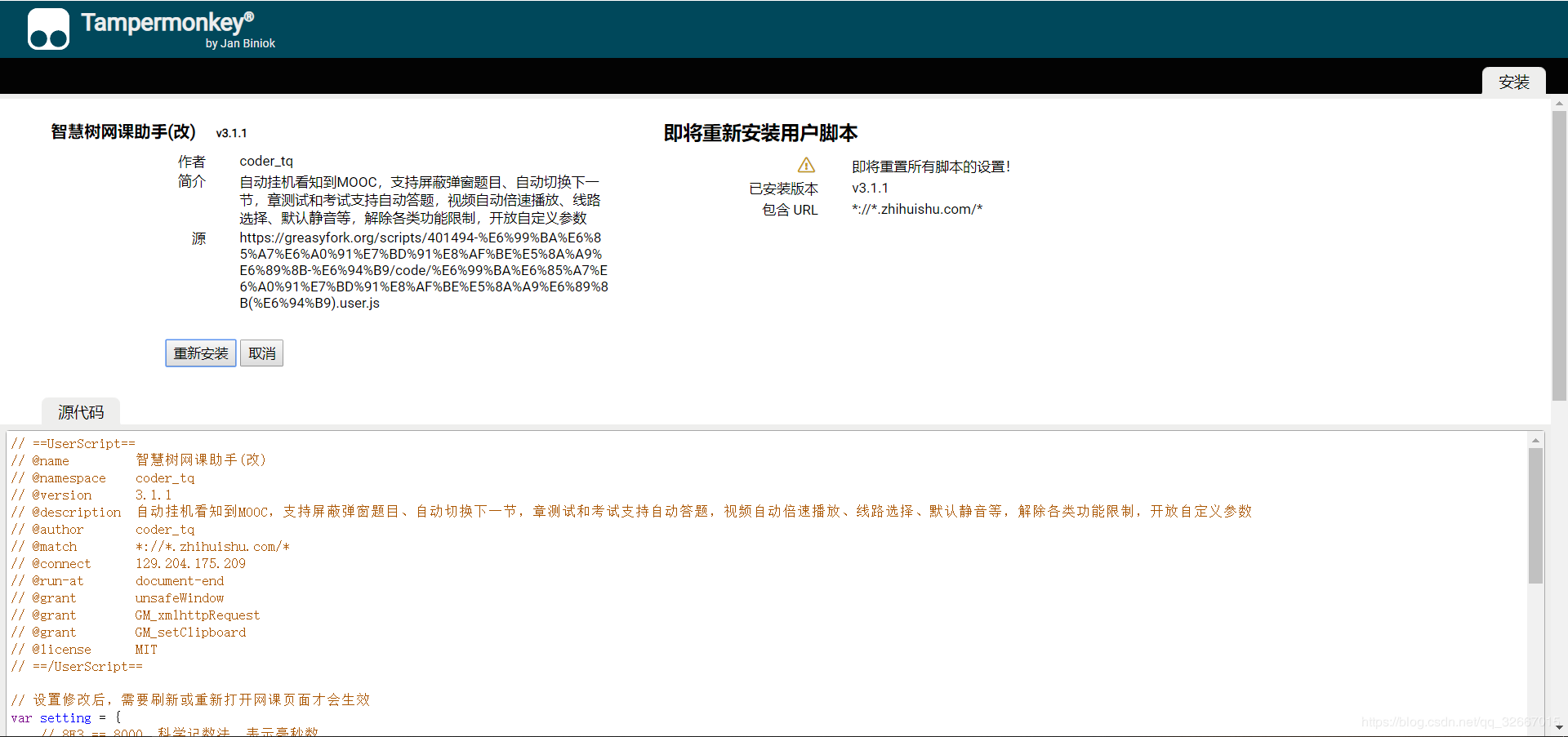Viewport: 1568px width, 737px height.
Task: Click the included URL *://*.zhihuishu.com/*
Action: point(917,209)
